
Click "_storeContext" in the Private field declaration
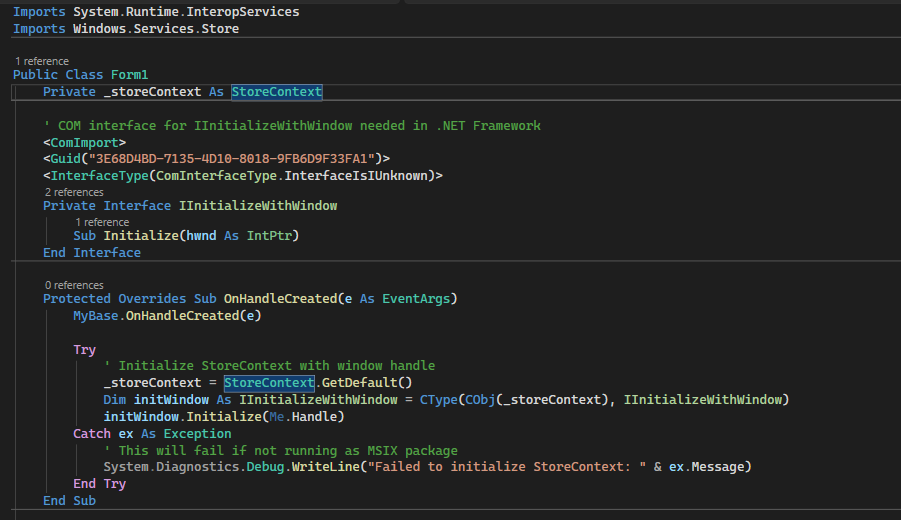152,92
